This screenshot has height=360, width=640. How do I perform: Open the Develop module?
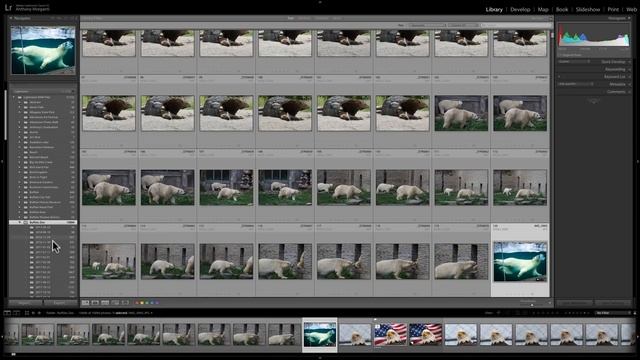point(520,9)
